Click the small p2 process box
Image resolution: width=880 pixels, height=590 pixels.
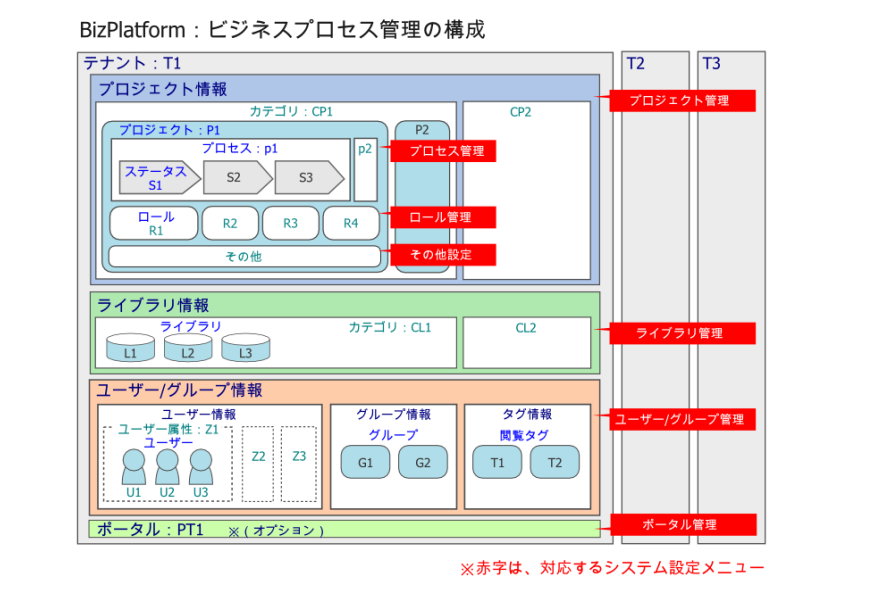(x=365, y=170)
